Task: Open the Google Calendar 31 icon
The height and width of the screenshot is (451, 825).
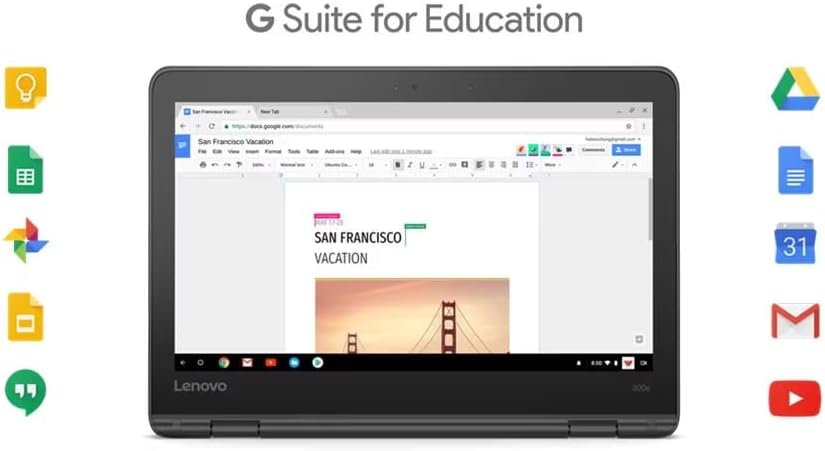Action: 795,244
